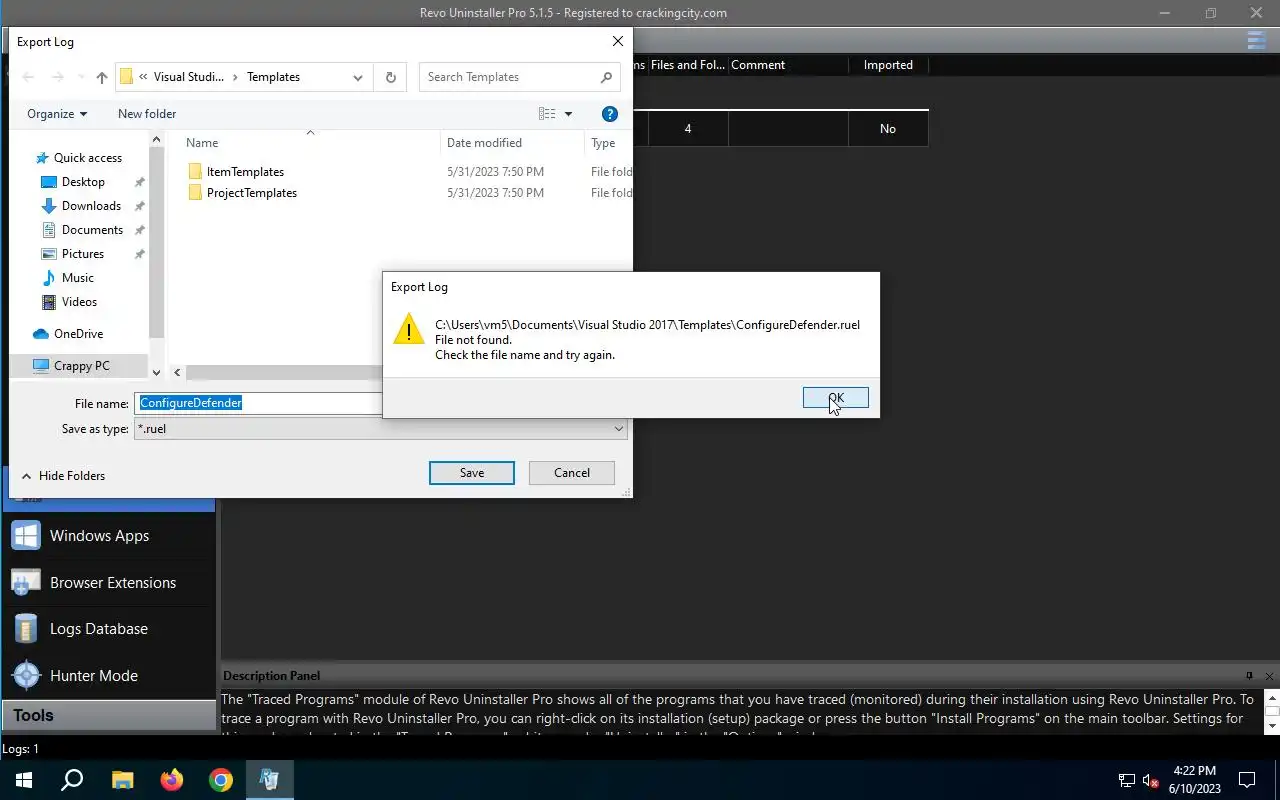Refresh the Templates folder view
1280x800 pixels.
390,77
